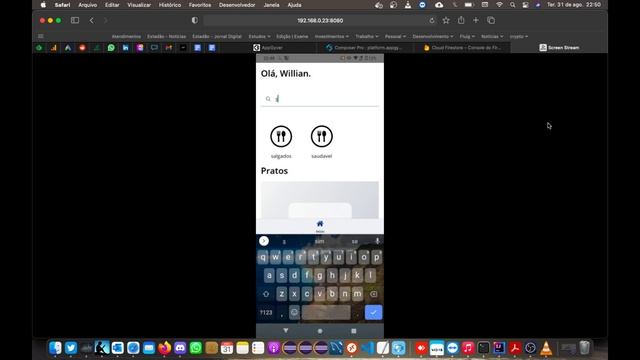This screenshot has width=640, height=360.
Task: Tap the salgados category icon
Action: pyautogui.click(x=281, y=136)
